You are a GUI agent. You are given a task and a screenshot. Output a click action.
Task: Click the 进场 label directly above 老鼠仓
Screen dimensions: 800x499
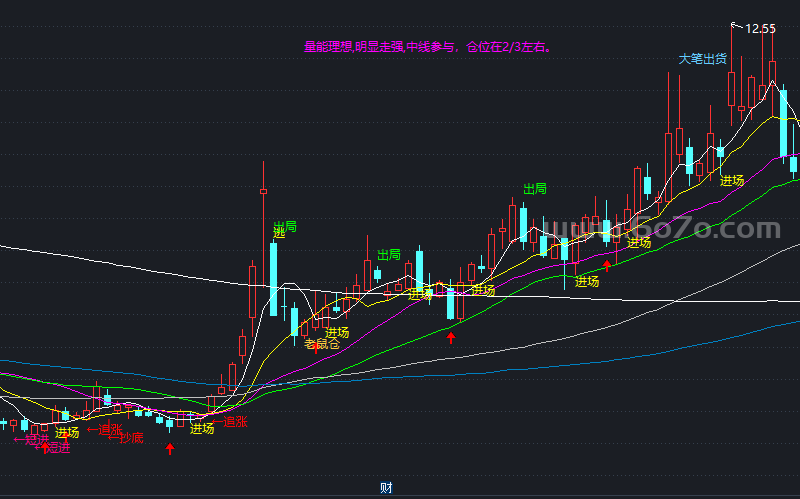point(337,333)
